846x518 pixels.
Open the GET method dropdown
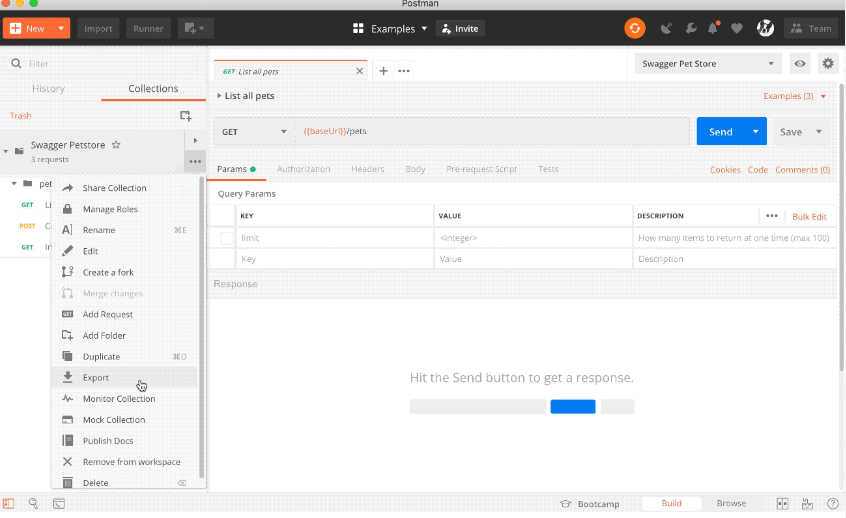254,132
